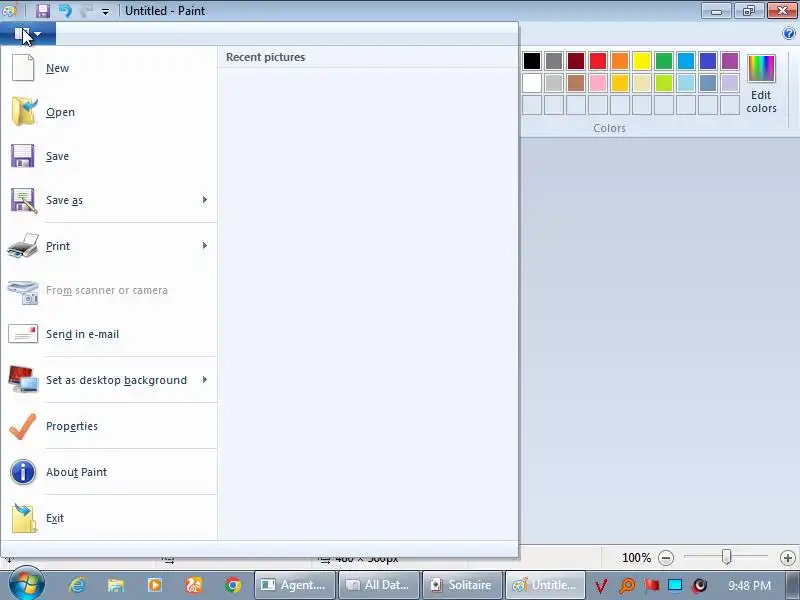The height and width of the screenshot is (600, 800).
Task: Select the dark gray color swatch
Action: coord(554,61)
